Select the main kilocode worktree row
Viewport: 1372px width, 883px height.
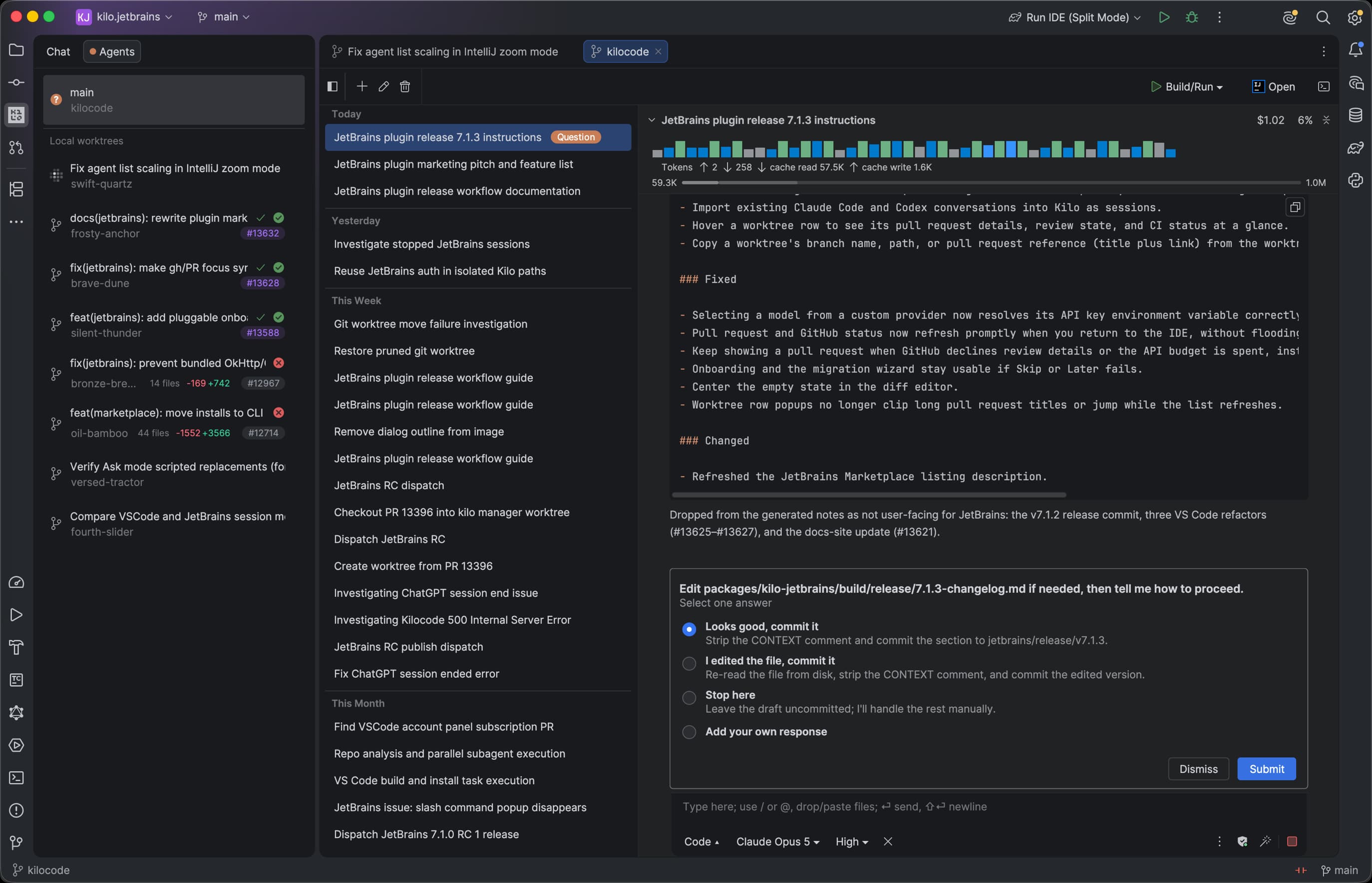point(174,100)
